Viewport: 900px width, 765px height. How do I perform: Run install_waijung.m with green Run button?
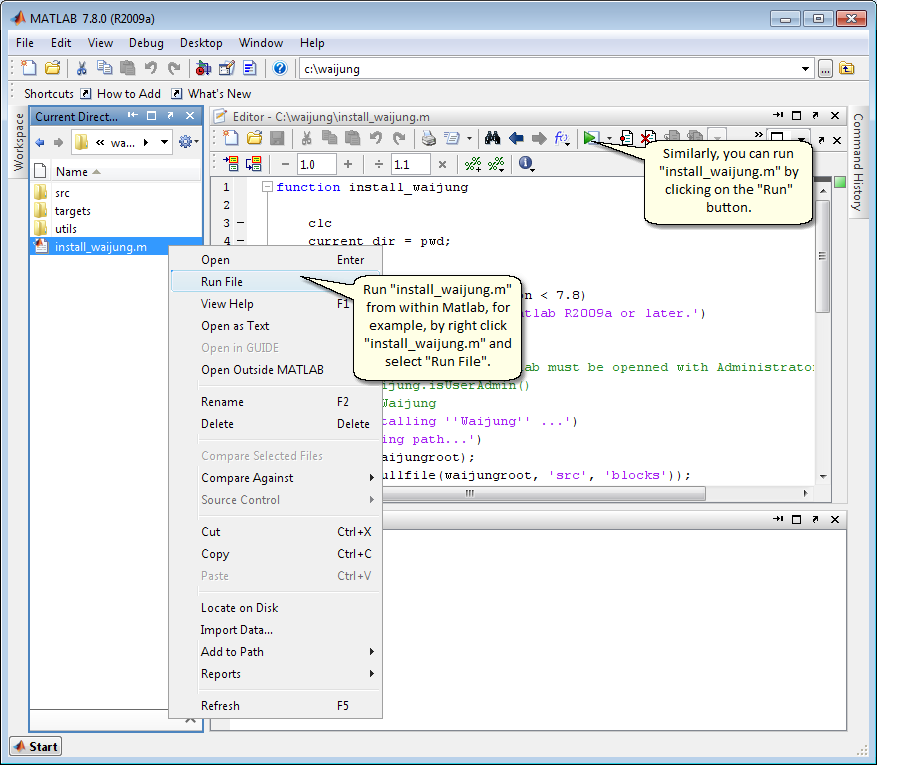click(x=589, y=138)
